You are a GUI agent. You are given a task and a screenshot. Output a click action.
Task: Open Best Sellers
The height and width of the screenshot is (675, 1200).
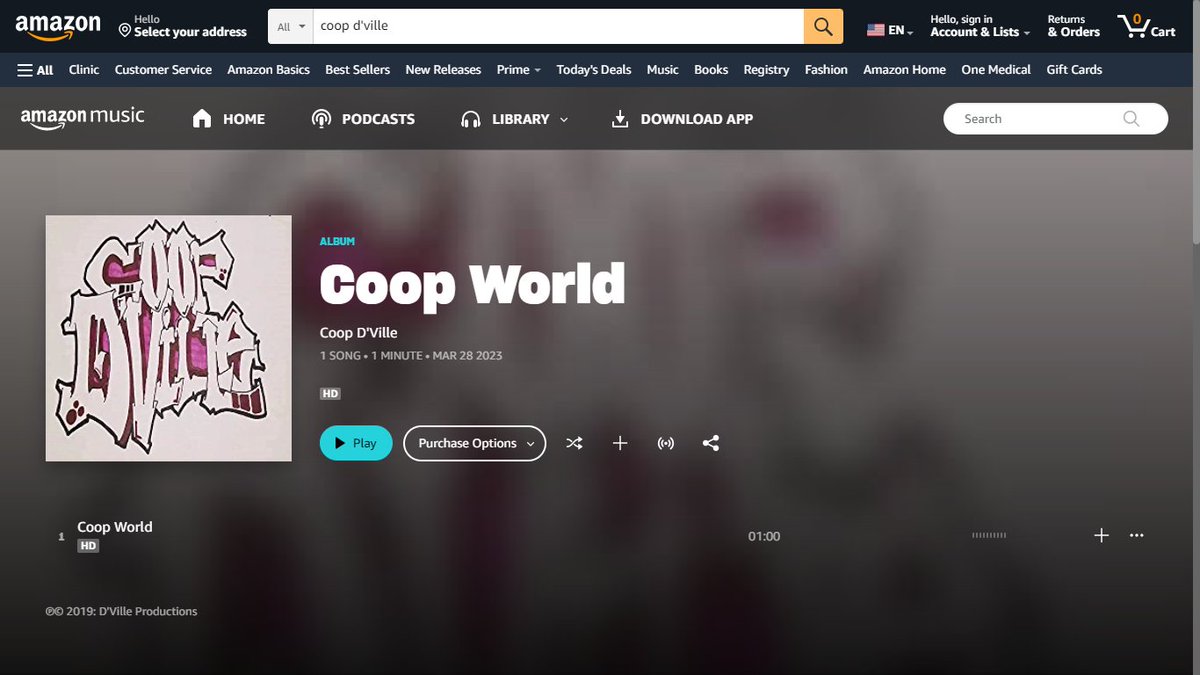click(x=357, y=70)
